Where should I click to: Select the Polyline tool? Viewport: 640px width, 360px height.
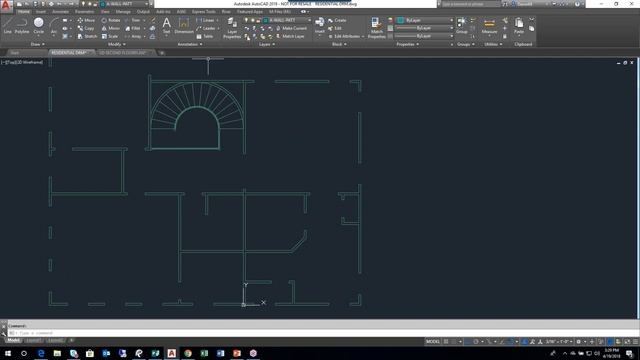tap(22, 25)
